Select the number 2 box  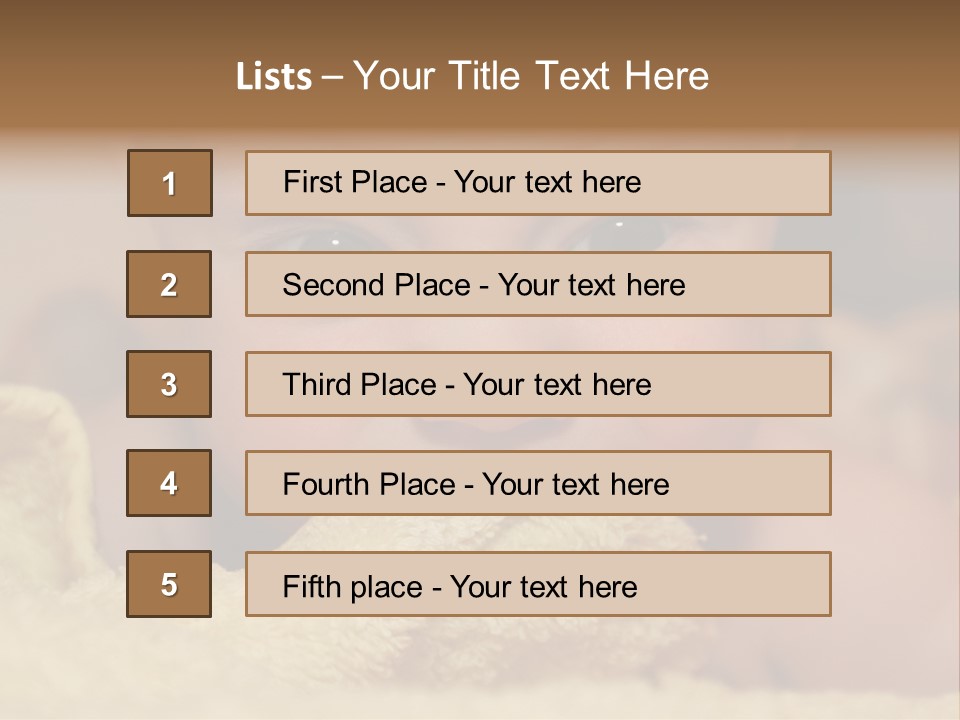(x=169, y=284)
